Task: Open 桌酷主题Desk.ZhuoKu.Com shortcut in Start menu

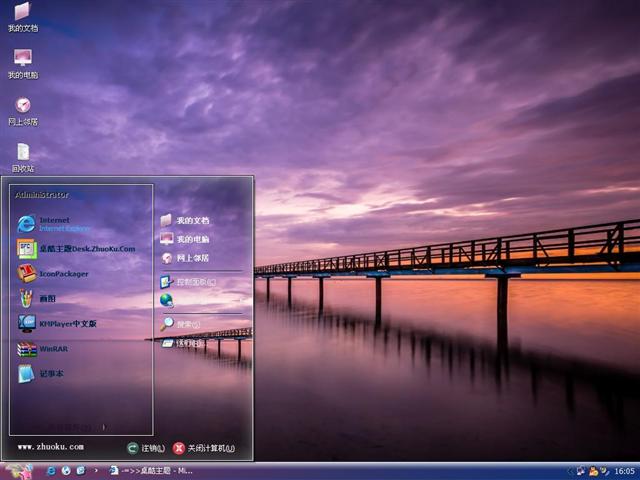Action: [86, 248]
